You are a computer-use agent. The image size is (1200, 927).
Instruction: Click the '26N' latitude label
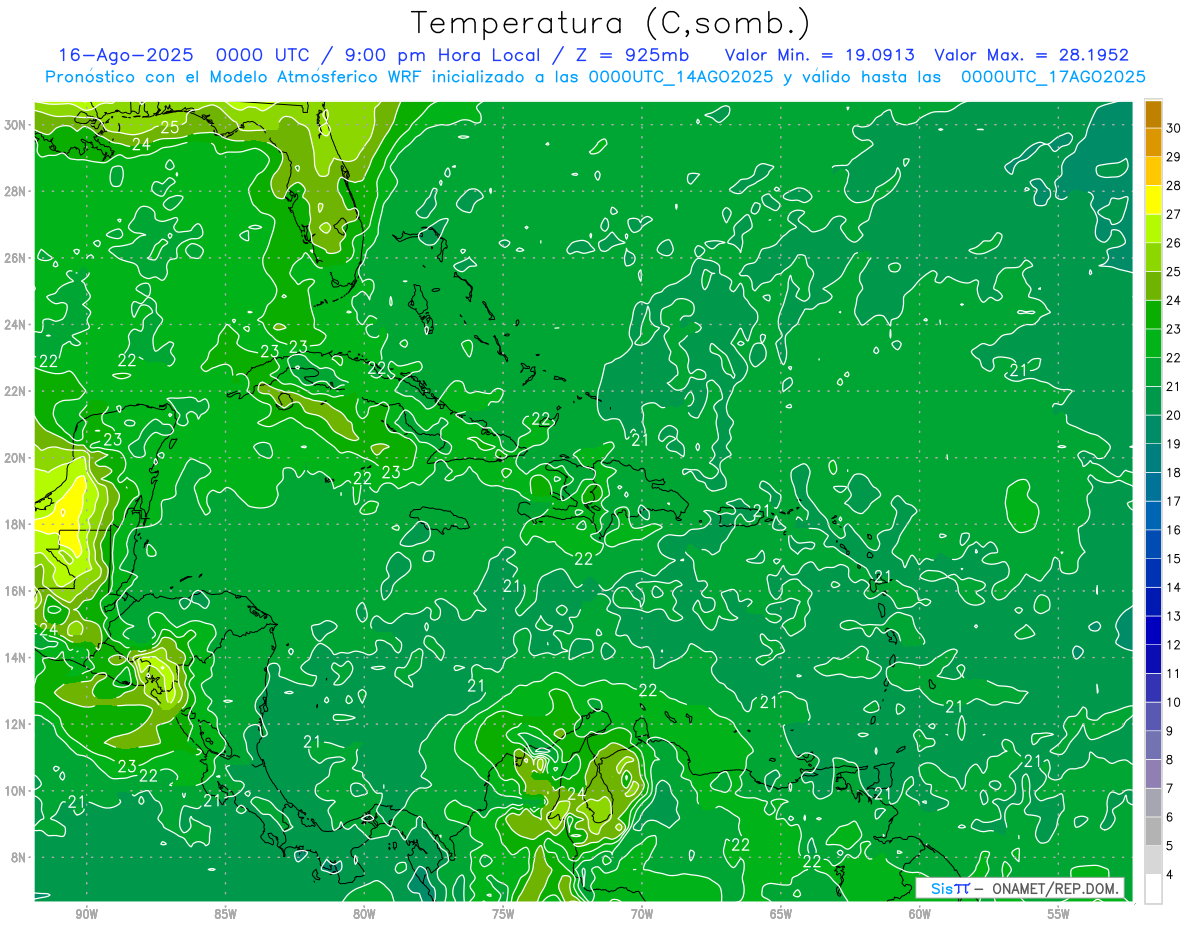[17, 258]
